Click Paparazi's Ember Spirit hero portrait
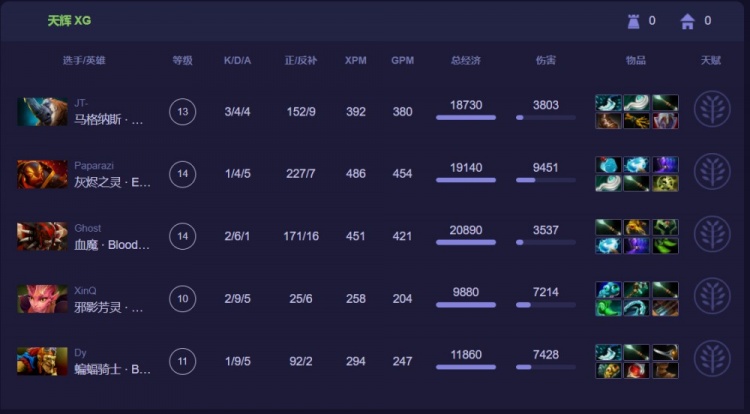 pos(42,174)
